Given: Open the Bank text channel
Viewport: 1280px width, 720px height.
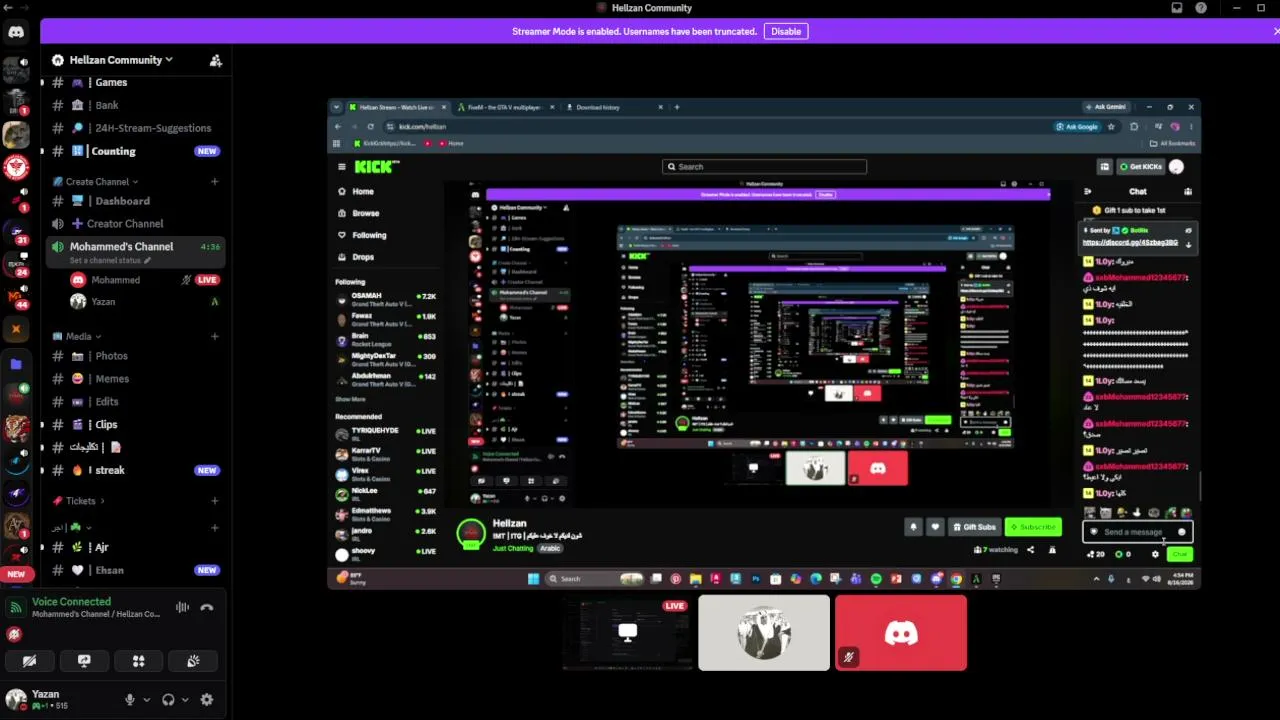Looking at the screenshot, I should pos(135,105).
